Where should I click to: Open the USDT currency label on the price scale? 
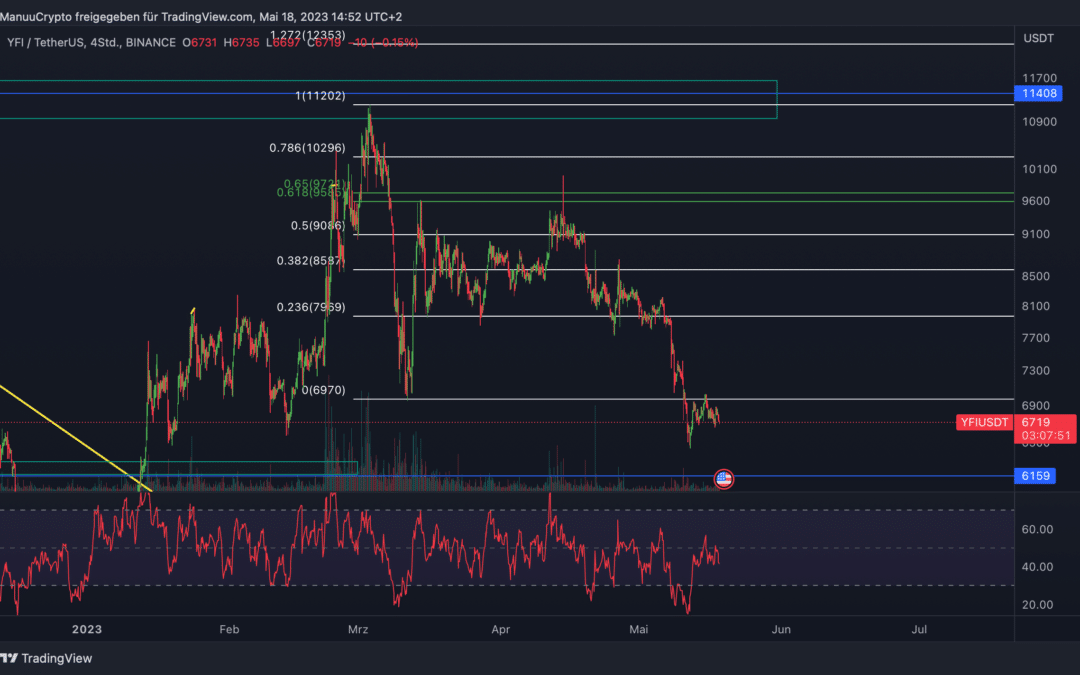click(x=1038, y=38)
